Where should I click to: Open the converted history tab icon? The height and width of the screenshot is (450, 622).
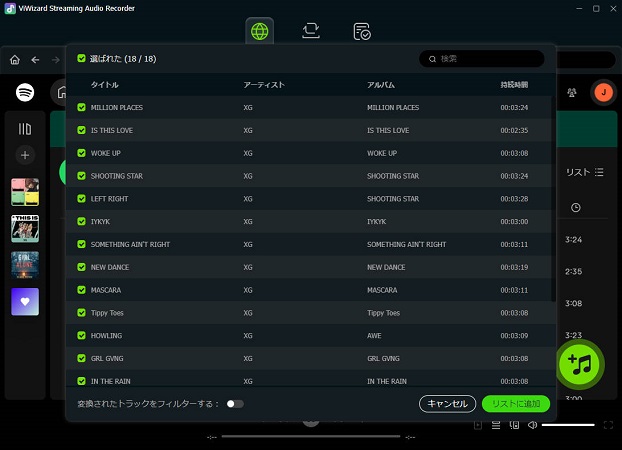[x=362, y=31]
